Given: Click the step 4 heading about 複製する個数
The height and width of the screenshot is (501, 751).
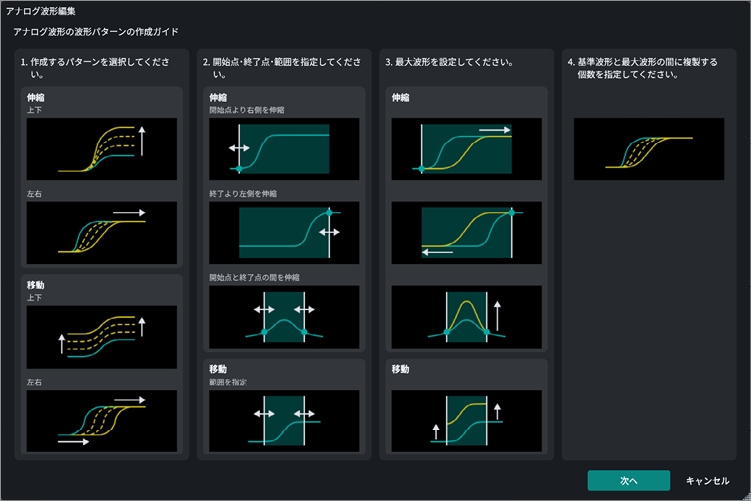Looking at the screenshot, I should (642, 68).
